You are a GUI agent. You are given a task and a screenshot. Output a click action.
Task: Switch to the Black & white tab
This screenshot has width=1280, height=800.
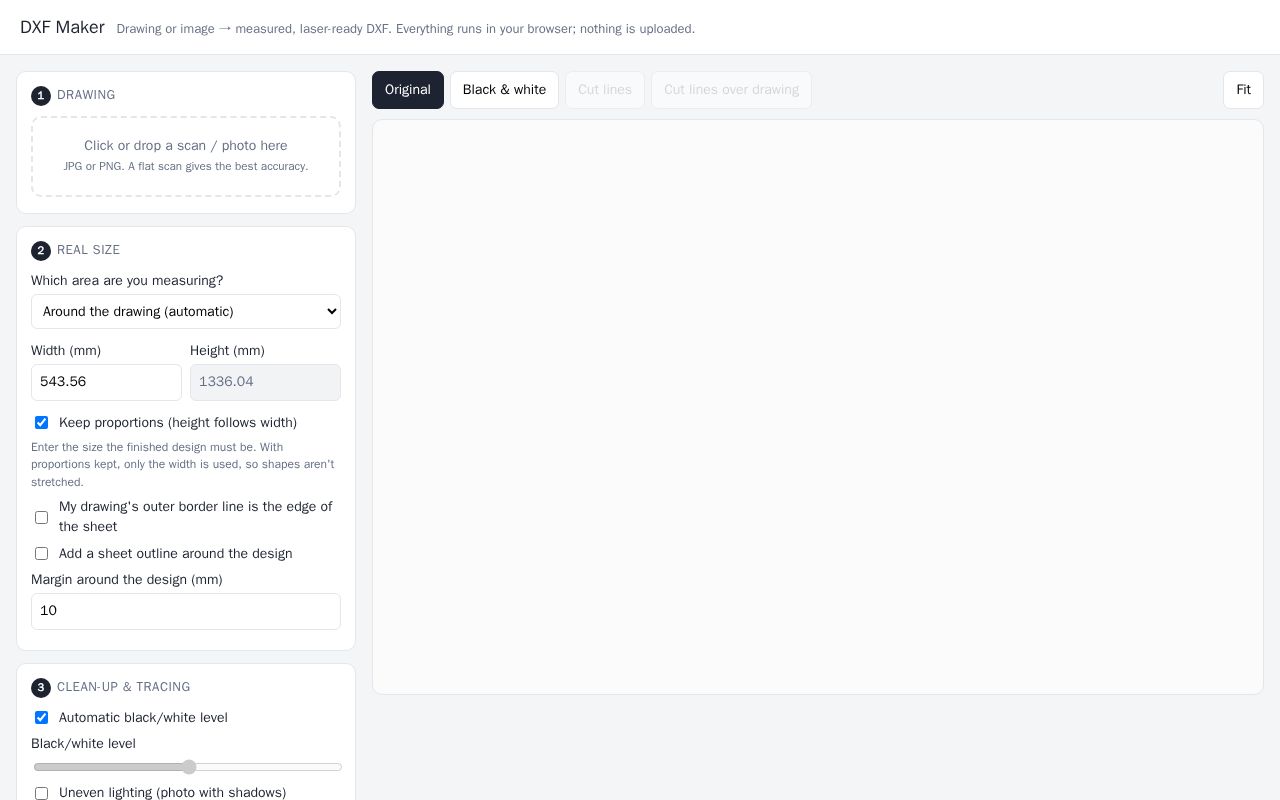(504, 90)
